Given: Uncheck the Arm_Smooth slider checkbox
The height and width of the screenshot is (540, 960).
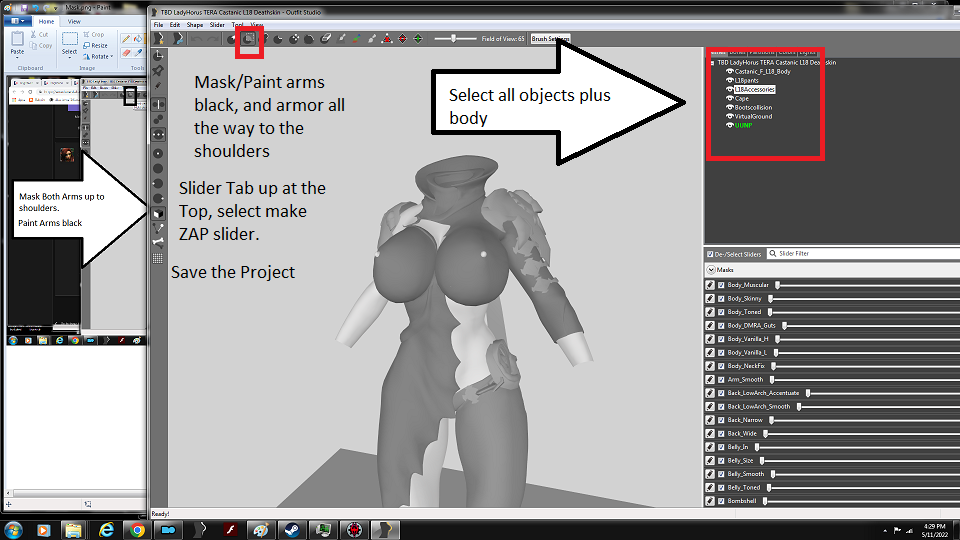Looking at the screenshot, I should 721,380.
